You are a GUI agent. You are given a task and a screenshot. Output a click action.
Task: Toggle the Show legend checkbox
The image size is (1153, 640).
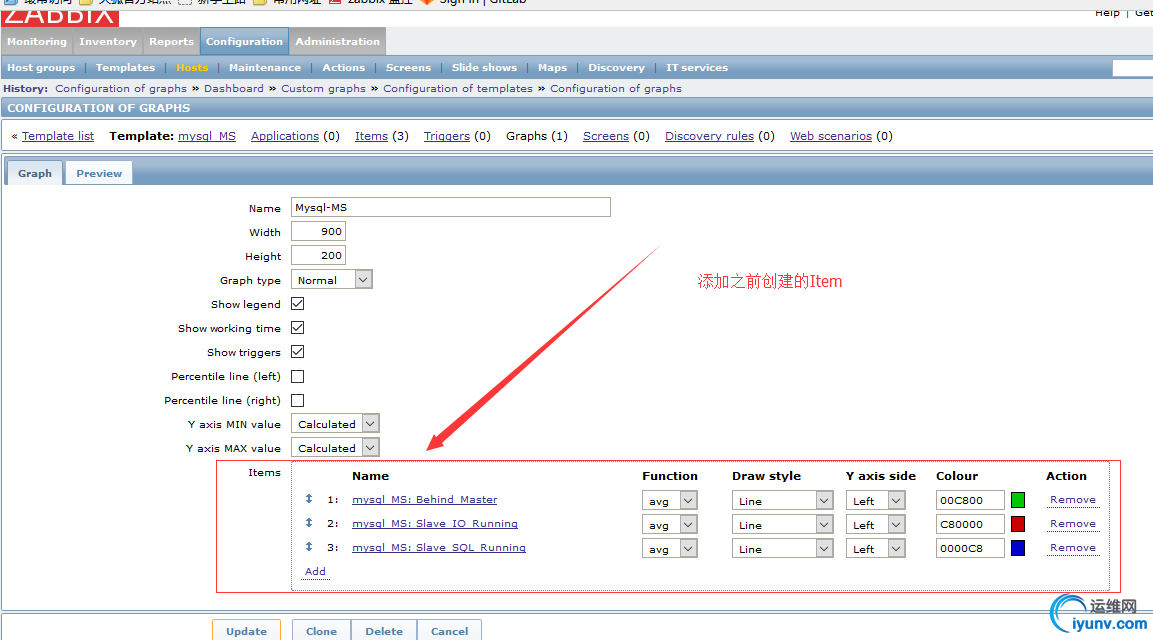tap(298, 304)
